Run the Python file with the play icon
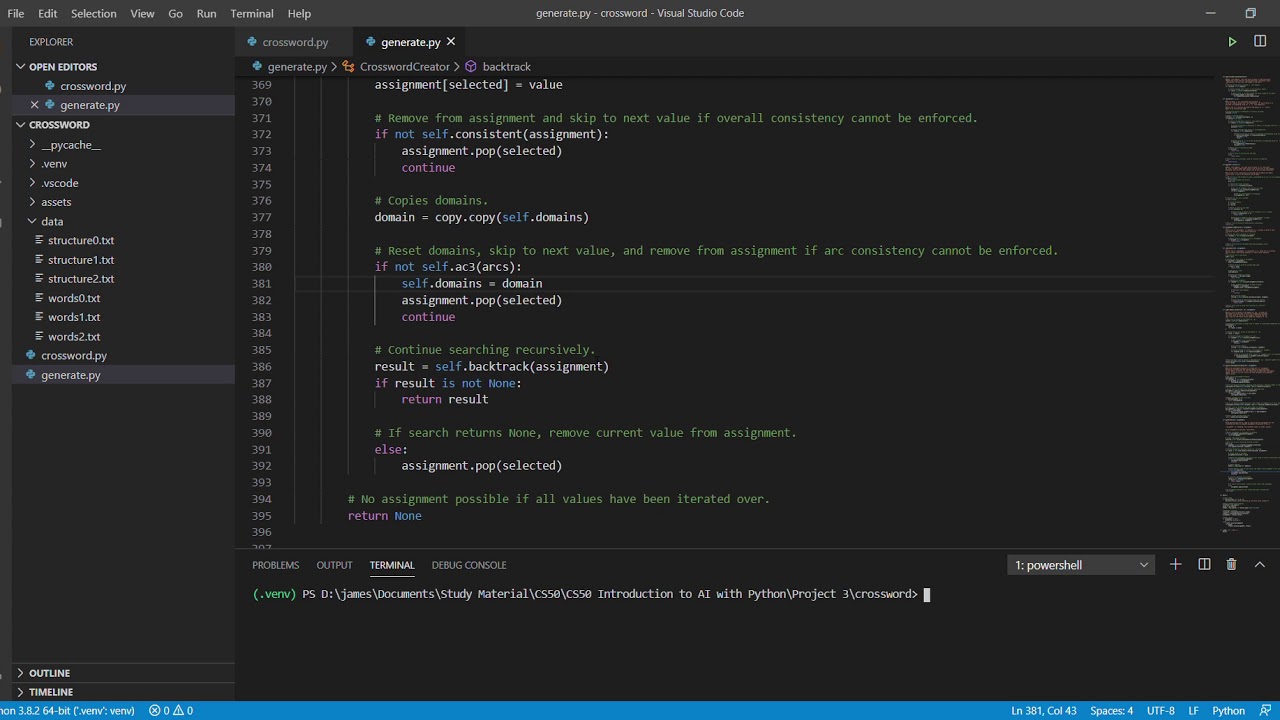The height and width of the screenshot is (720, 1280). (x=1232, y=42)
